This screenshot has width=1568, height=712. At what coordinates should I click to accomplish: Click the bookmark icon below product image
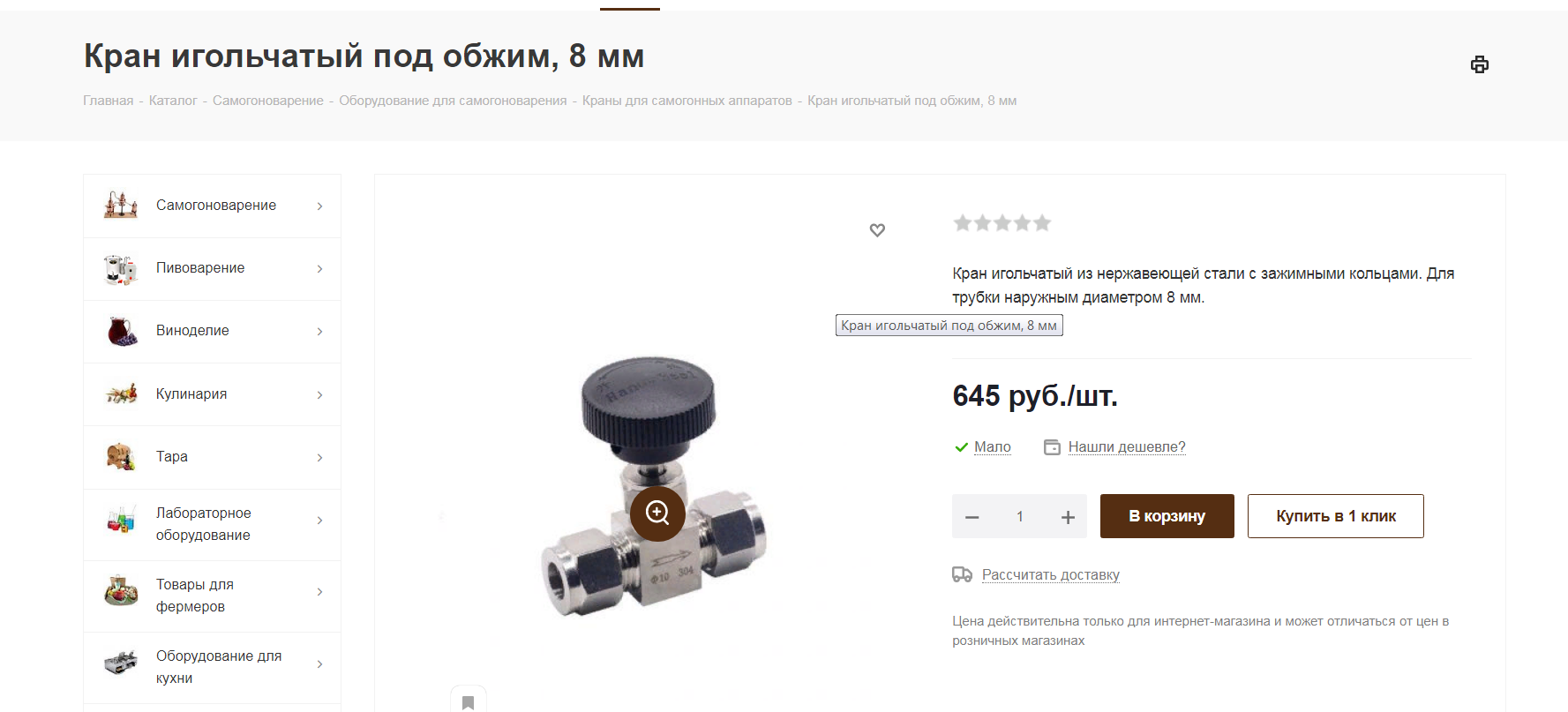click(x=469, y=702)
